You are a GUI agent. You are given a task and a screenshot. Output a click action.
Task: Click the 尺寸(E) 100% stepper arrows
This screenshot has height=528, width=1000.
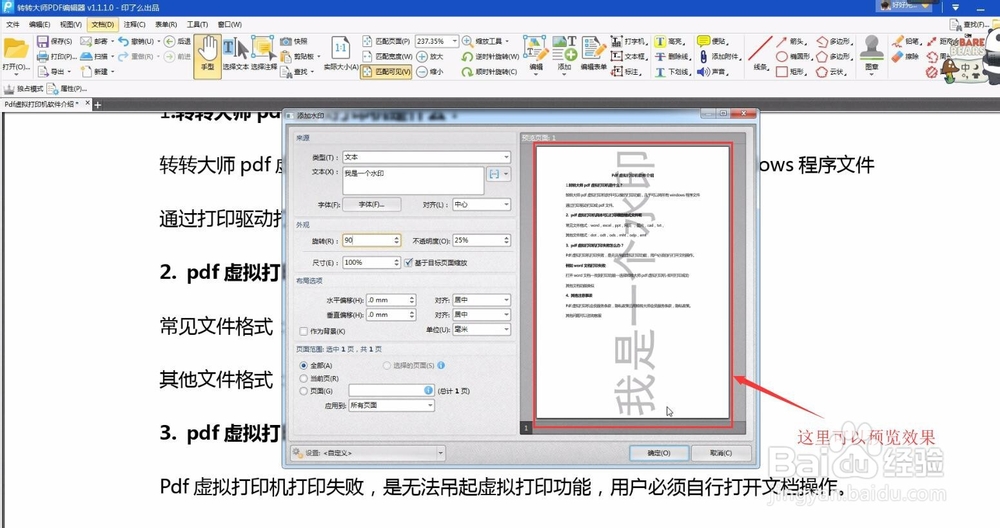396,263
